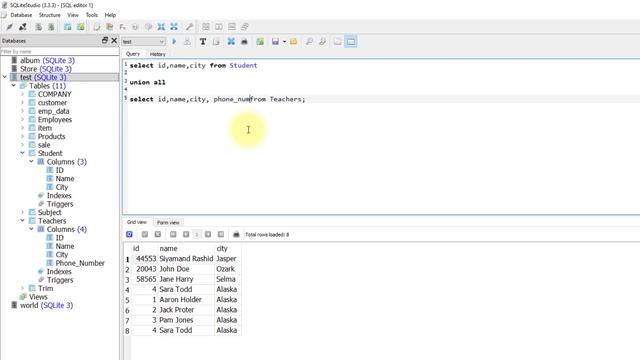Open the SQL functions editor (Fx) icon
640x360 pixels.
(x=122, y=27)
